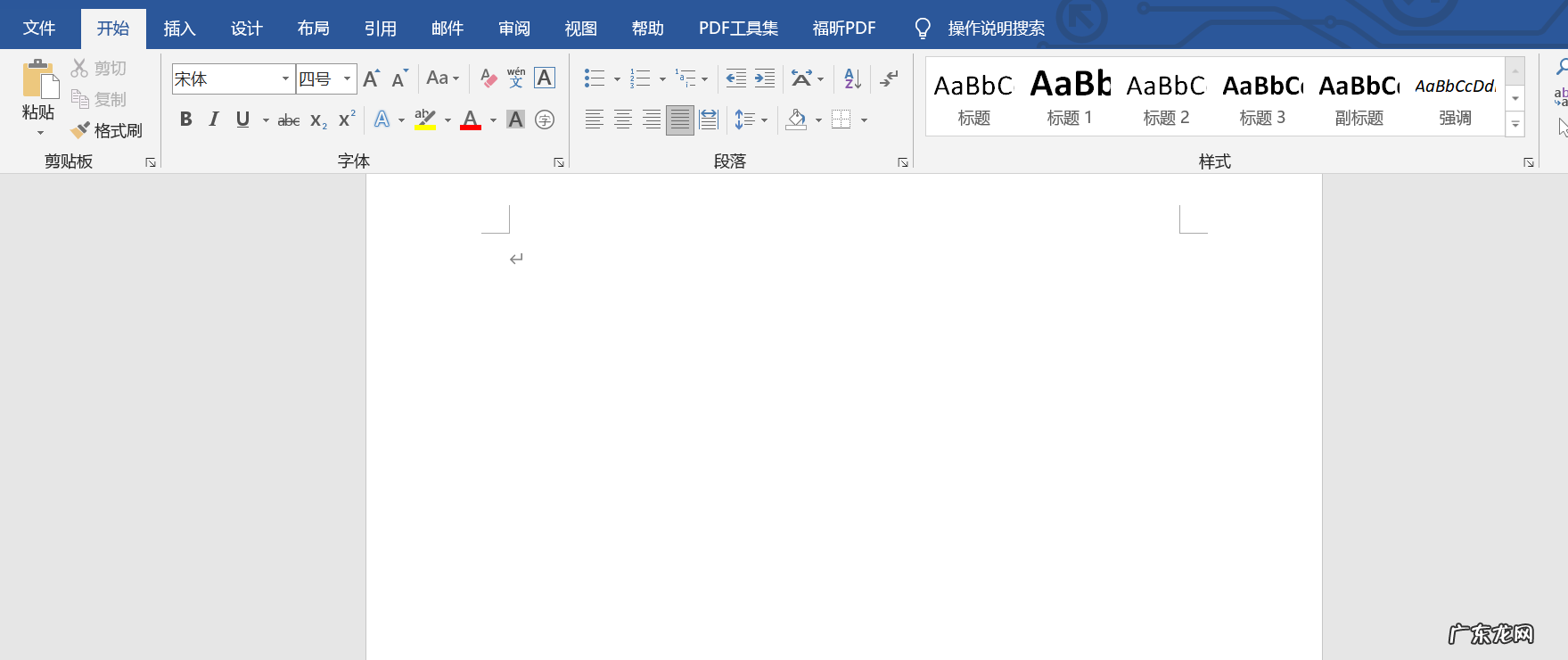Expand the numbering style arrow
This screenshot has width=1568, height=660.
(x=662, y=79)
